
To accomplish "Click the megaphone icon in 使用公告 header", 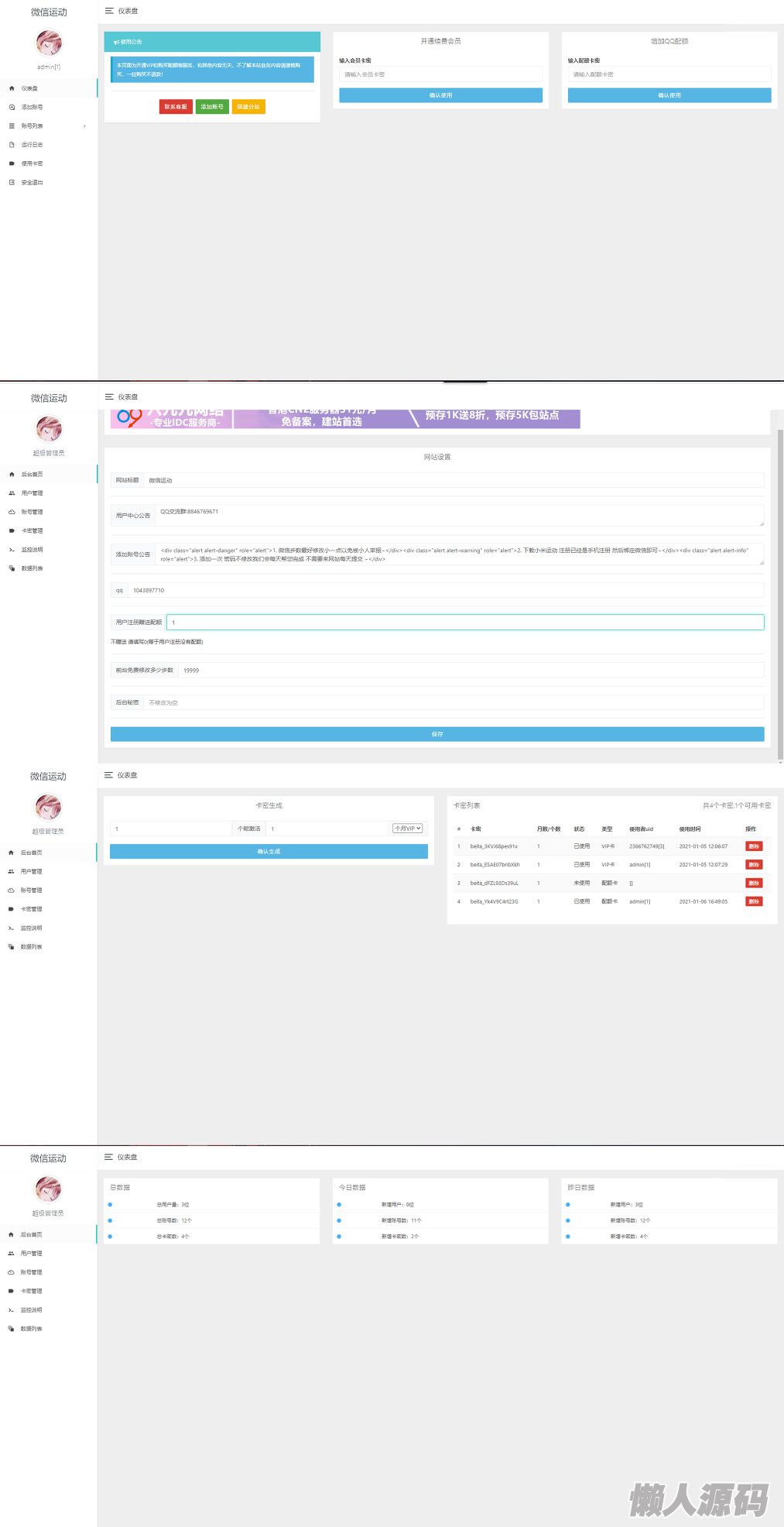I will (x=116, y=42).
